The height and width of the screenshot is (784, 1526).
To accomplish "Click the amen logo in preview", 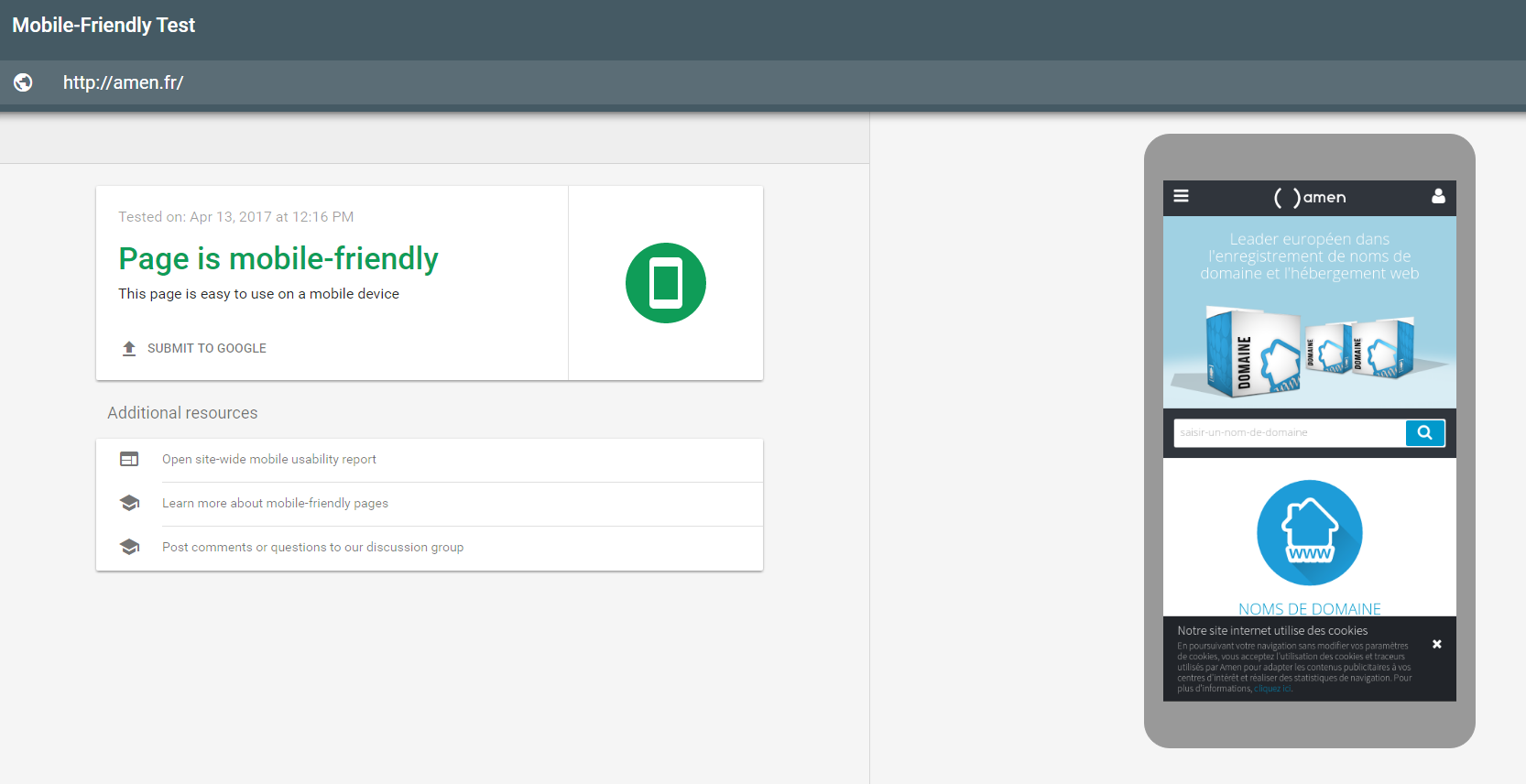I will tap(1310, 197).
